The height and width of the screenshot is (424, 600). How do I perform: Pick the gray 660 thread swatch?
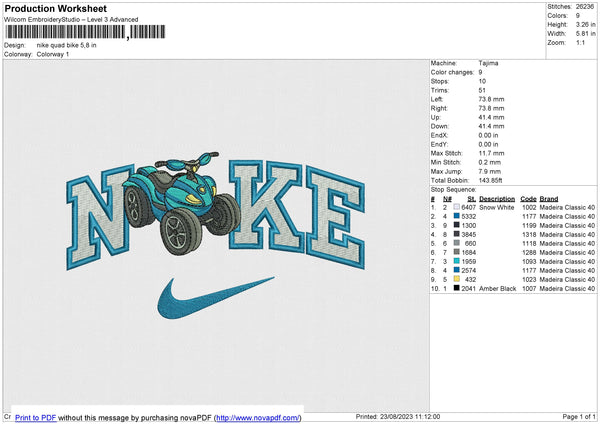pyautogui.click(x=456, y=243)
